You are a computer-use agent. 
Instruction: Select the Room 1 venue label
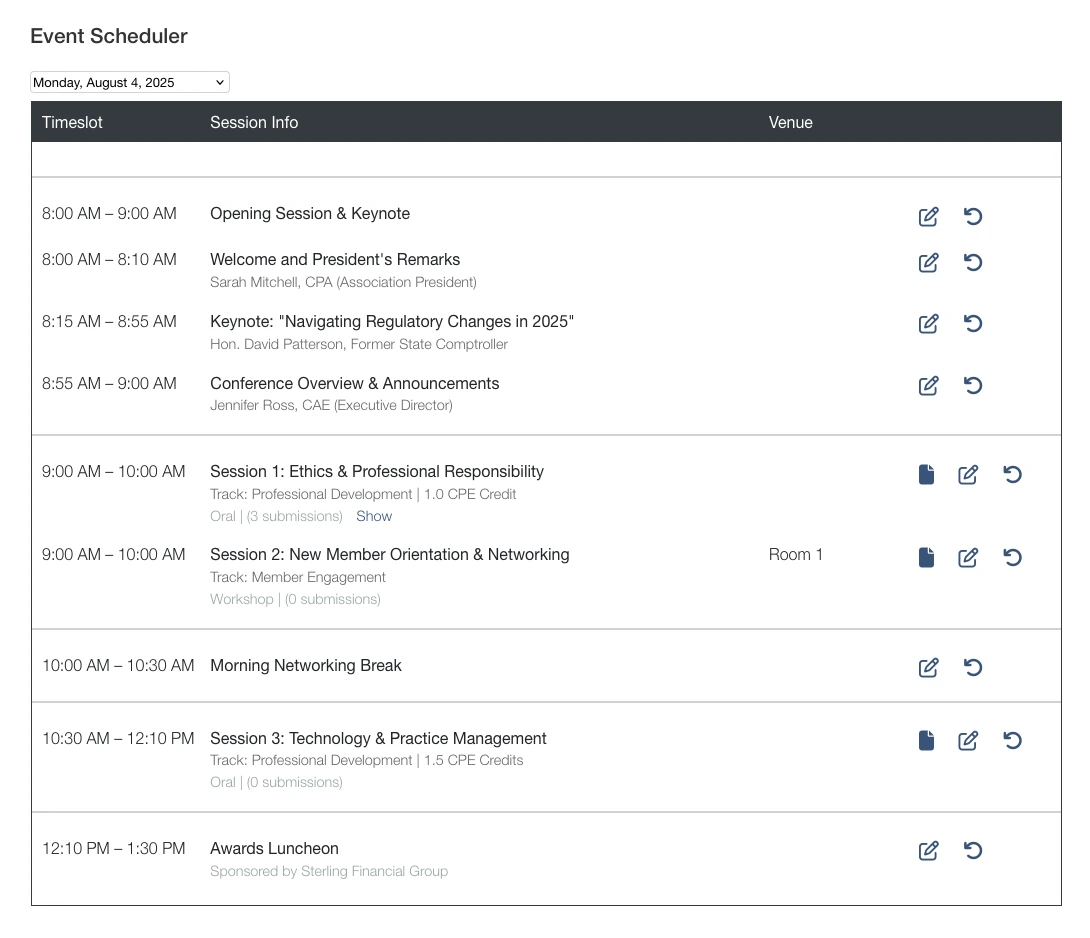pyautogui.click(x=796, y=554)
